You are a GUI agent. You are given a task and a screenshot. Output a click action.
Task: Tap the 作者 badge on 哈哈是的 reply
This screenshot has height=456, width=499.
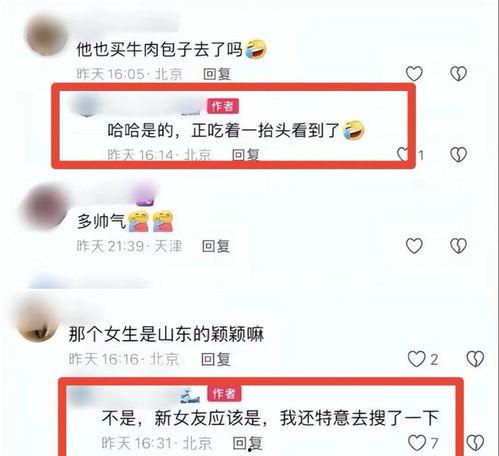(x=223, y=106)
